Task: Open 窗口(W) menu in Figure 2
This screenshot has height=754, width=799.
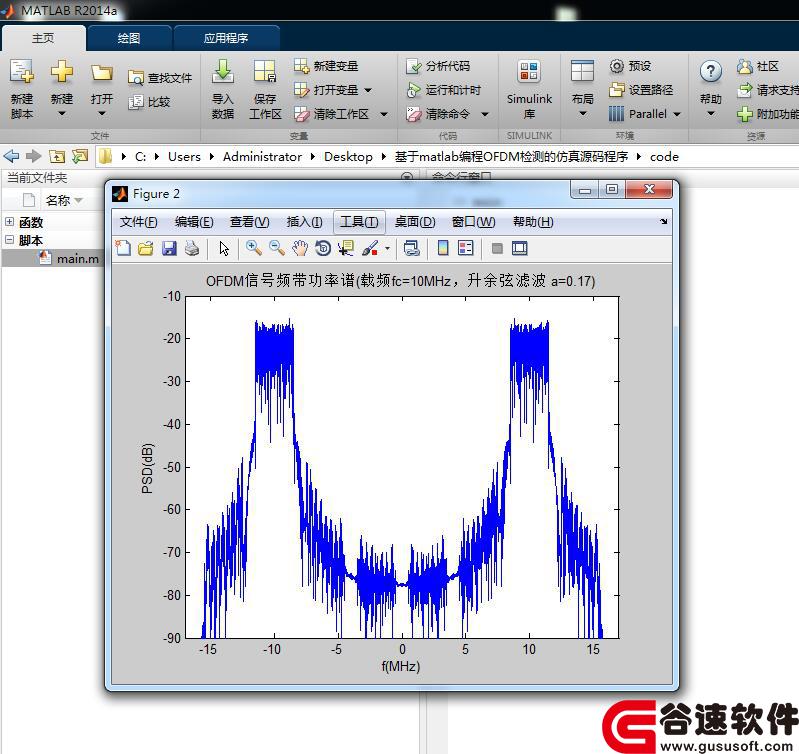Action: [x=473, y=222]
